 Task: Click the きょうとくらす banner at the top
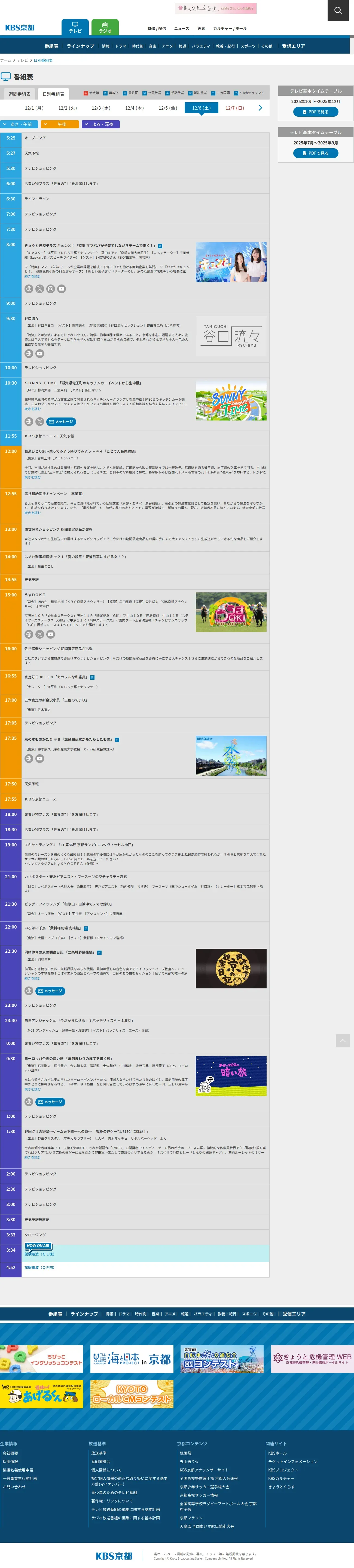click(x=216, y=8)
